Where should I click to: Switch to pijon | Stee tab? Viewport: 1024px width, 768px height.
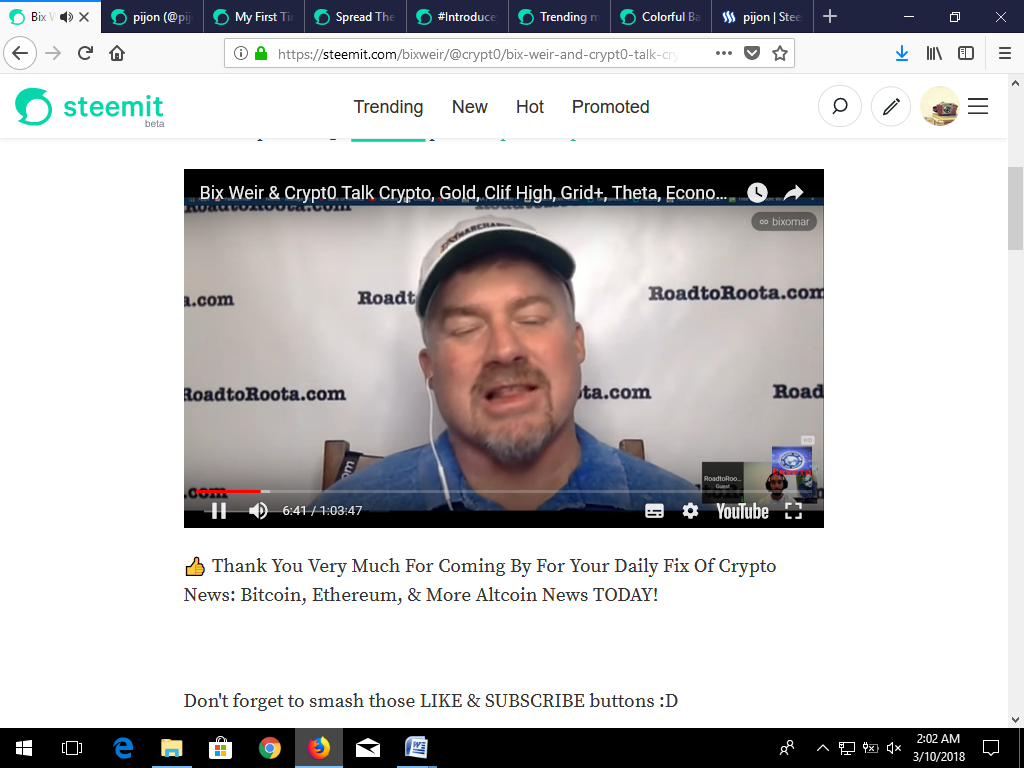763,17
